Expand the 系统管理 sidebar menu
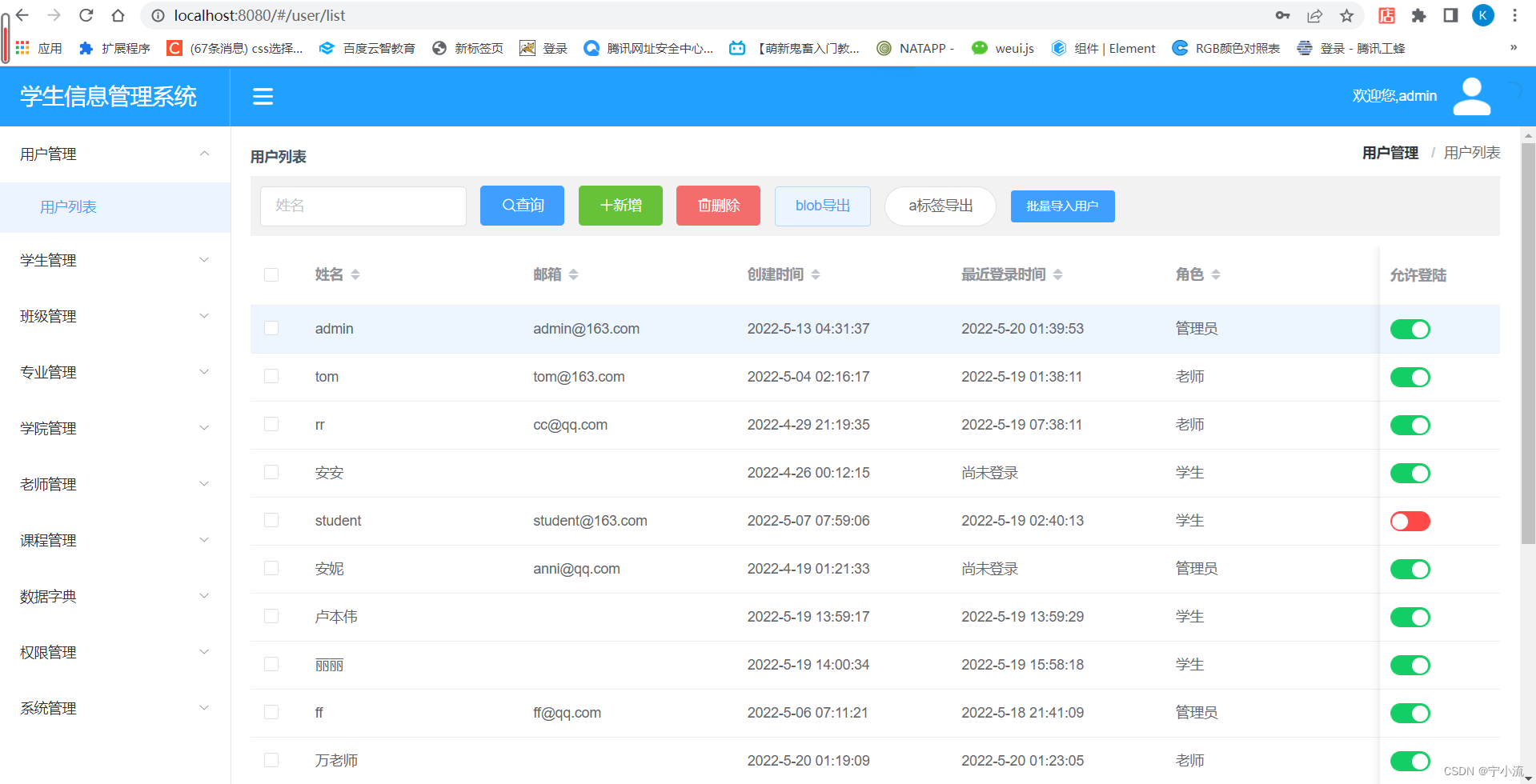The height and width of the screenshot is (784, 1536). [x=115, y=708]
